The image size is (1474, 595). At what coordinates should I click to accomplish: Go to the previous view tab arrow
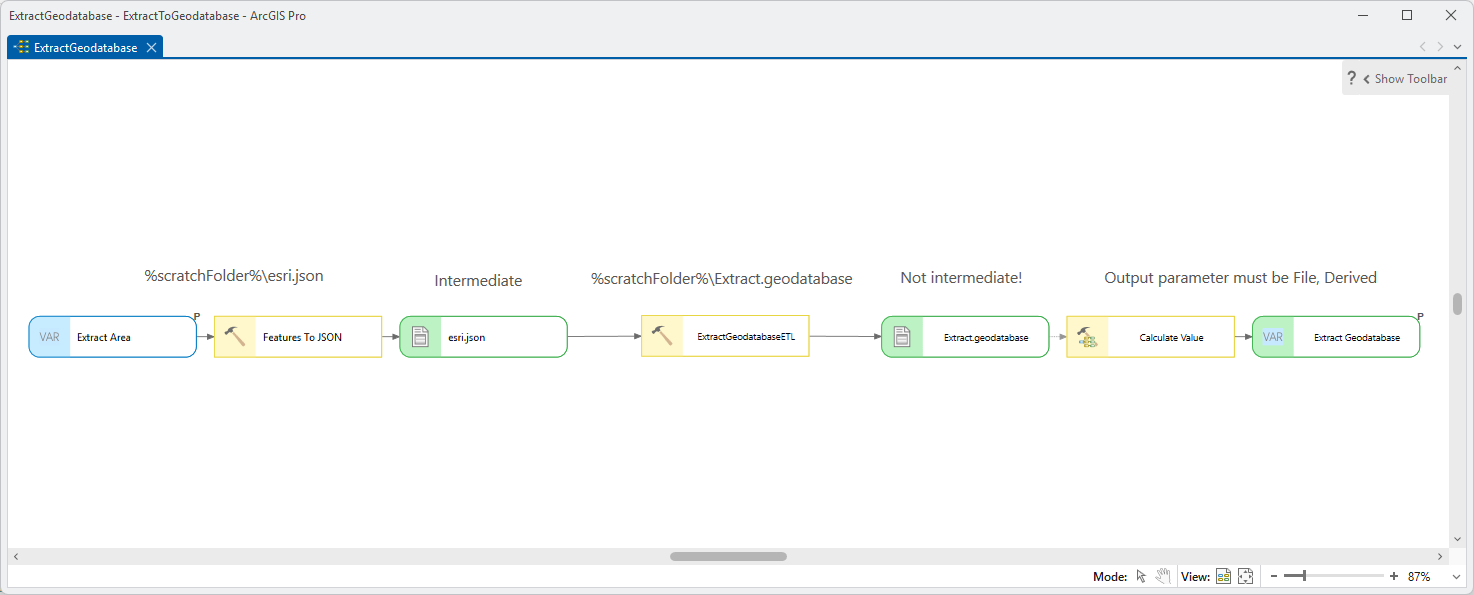[x=1422, y=47]
